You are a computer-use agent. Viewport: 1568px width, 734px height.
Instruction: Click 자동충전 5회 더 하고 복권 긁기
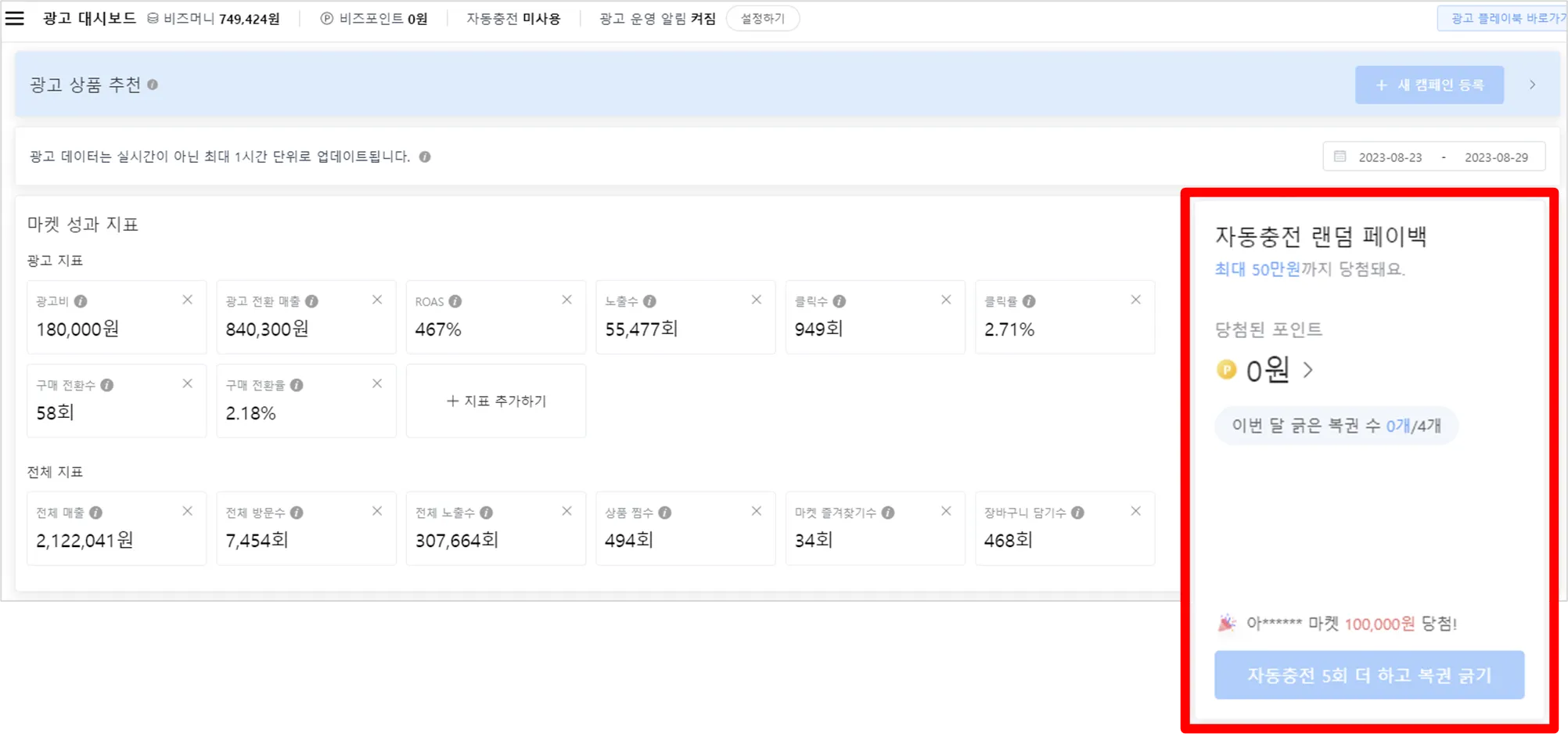pos(1369,675)
